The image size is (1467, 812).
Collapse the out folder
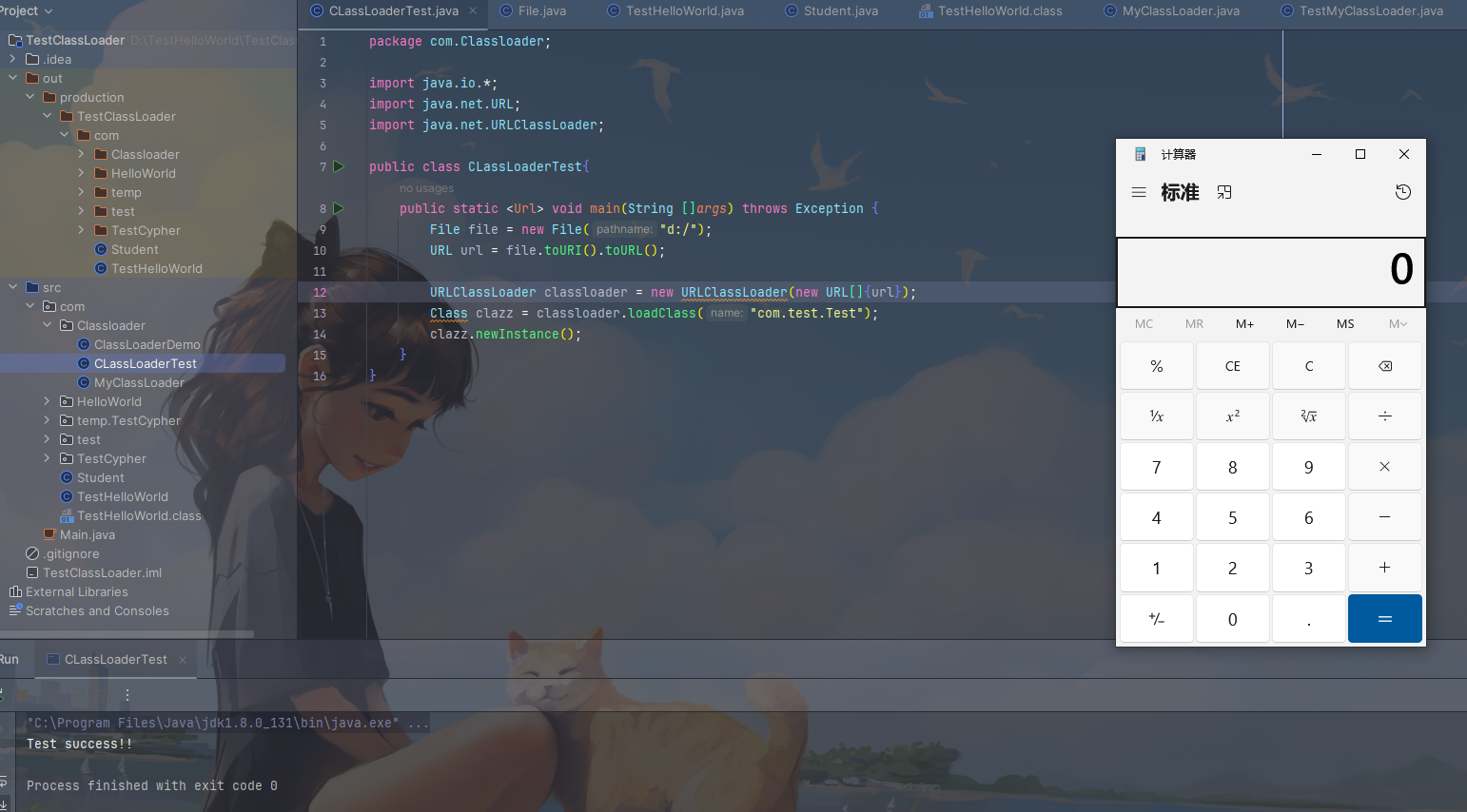coord(12,78)
